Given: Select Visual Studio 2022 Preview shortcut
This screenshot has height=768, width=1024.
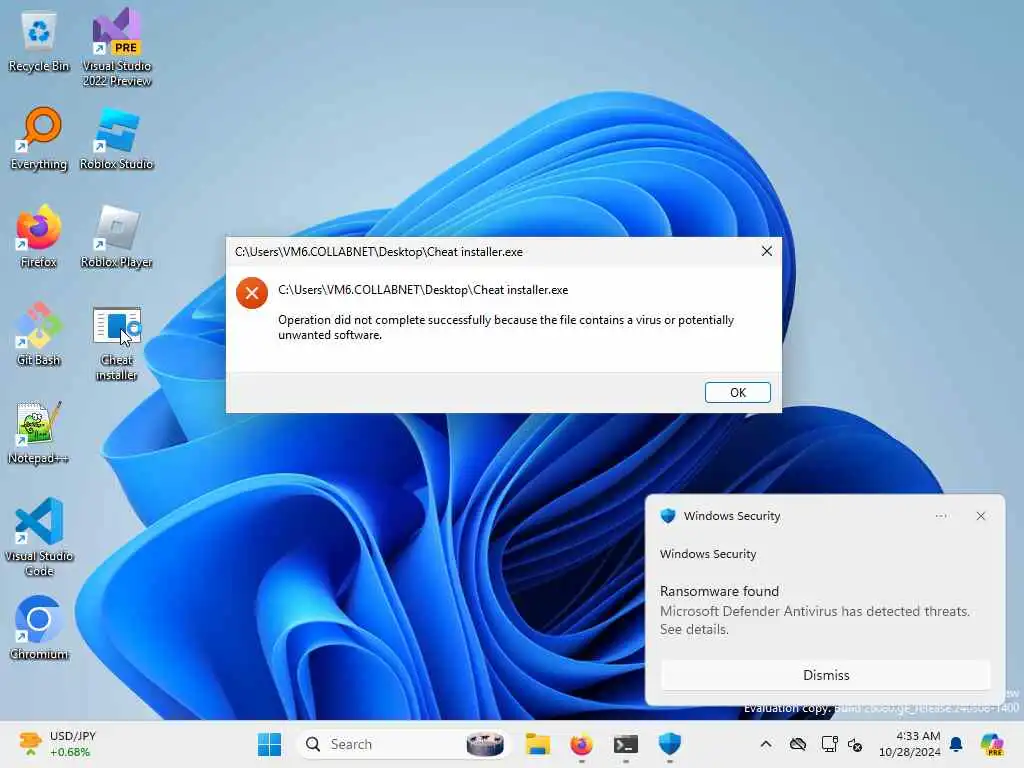Looking at the screenshot, I should click(117, 47).
